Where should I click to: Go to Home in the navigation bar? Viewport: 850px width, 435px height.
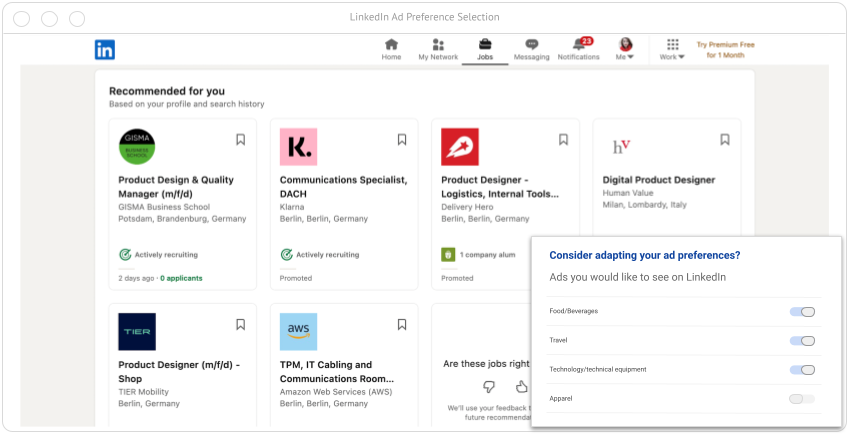391,50
